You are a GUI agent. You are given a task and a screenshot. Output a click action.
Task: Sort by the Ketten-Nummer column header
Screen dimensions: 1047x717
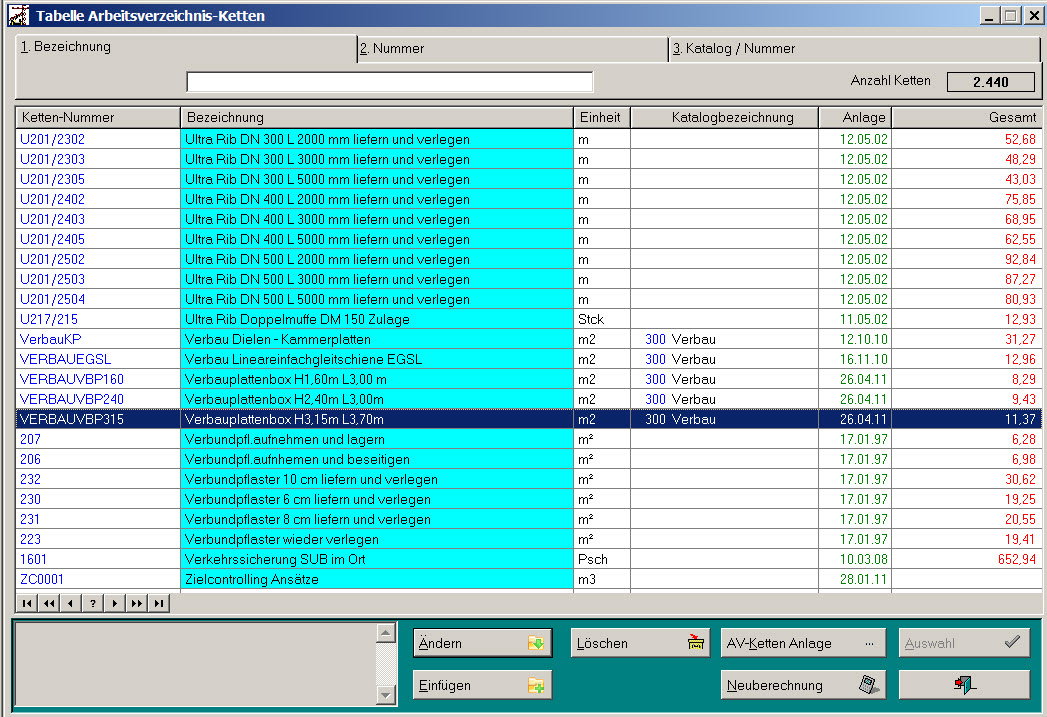(98, 118)
